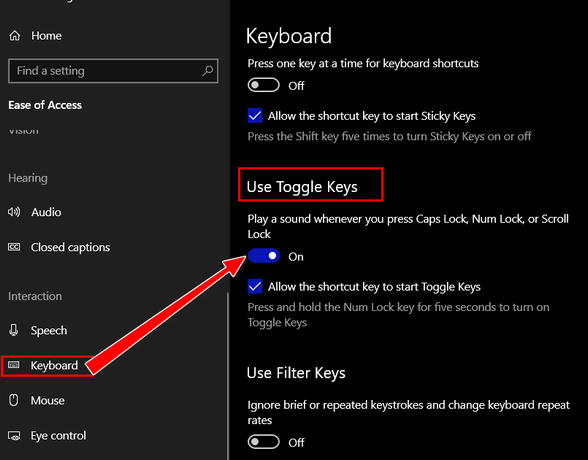This screenshot has height=460, width=588.
Task: Select the Audio speaker icon
Action: coord(14,212)
